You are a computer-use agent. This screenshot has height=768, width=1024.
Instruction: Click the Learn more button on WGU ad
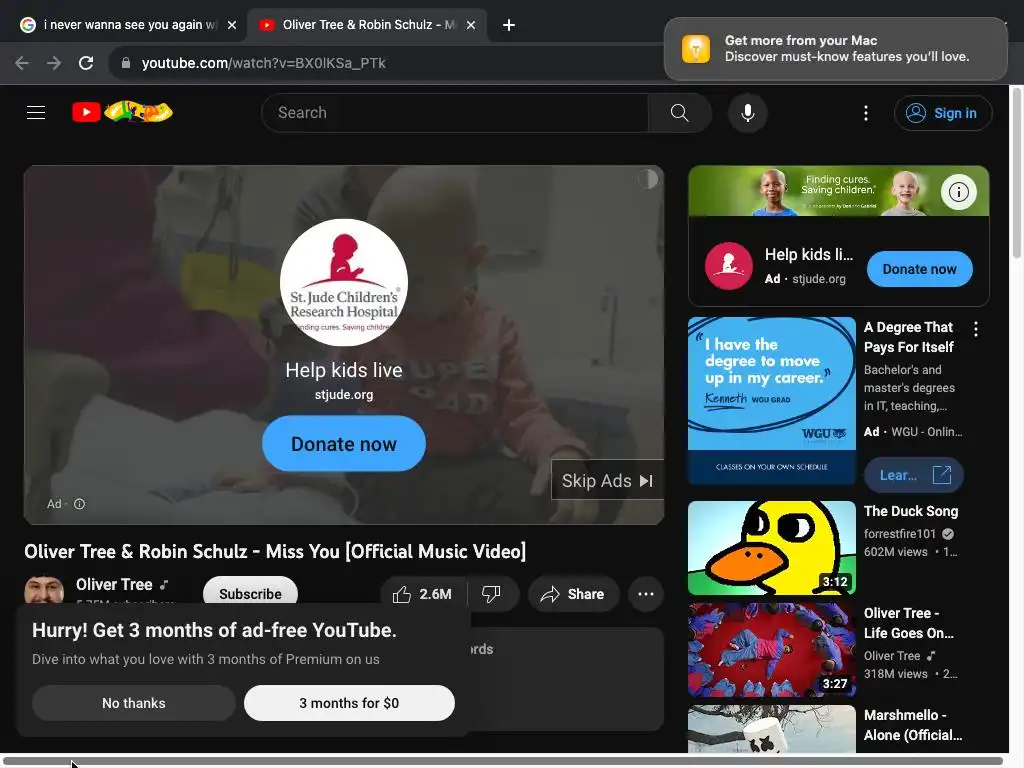914,475
